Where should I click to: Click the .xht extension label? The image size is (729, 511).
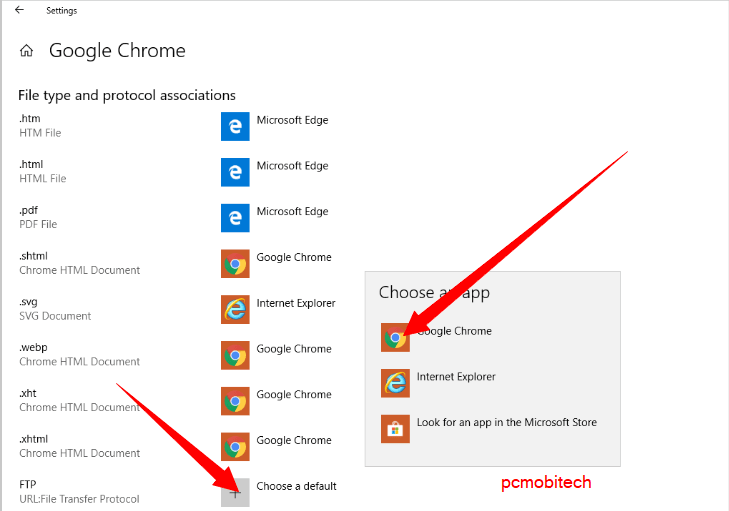28,393
